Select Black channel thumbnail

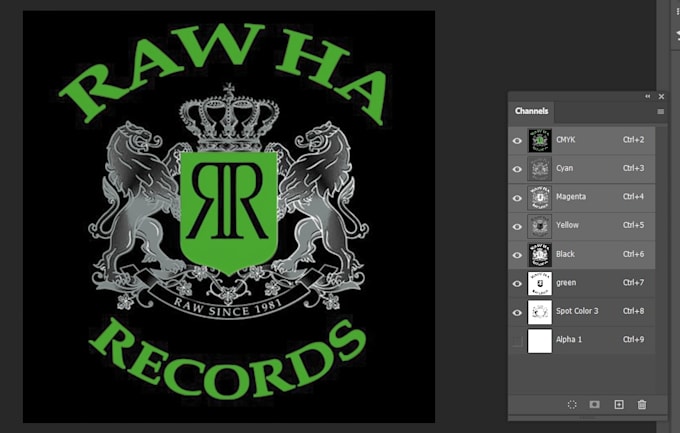click(x=539, y=255)
